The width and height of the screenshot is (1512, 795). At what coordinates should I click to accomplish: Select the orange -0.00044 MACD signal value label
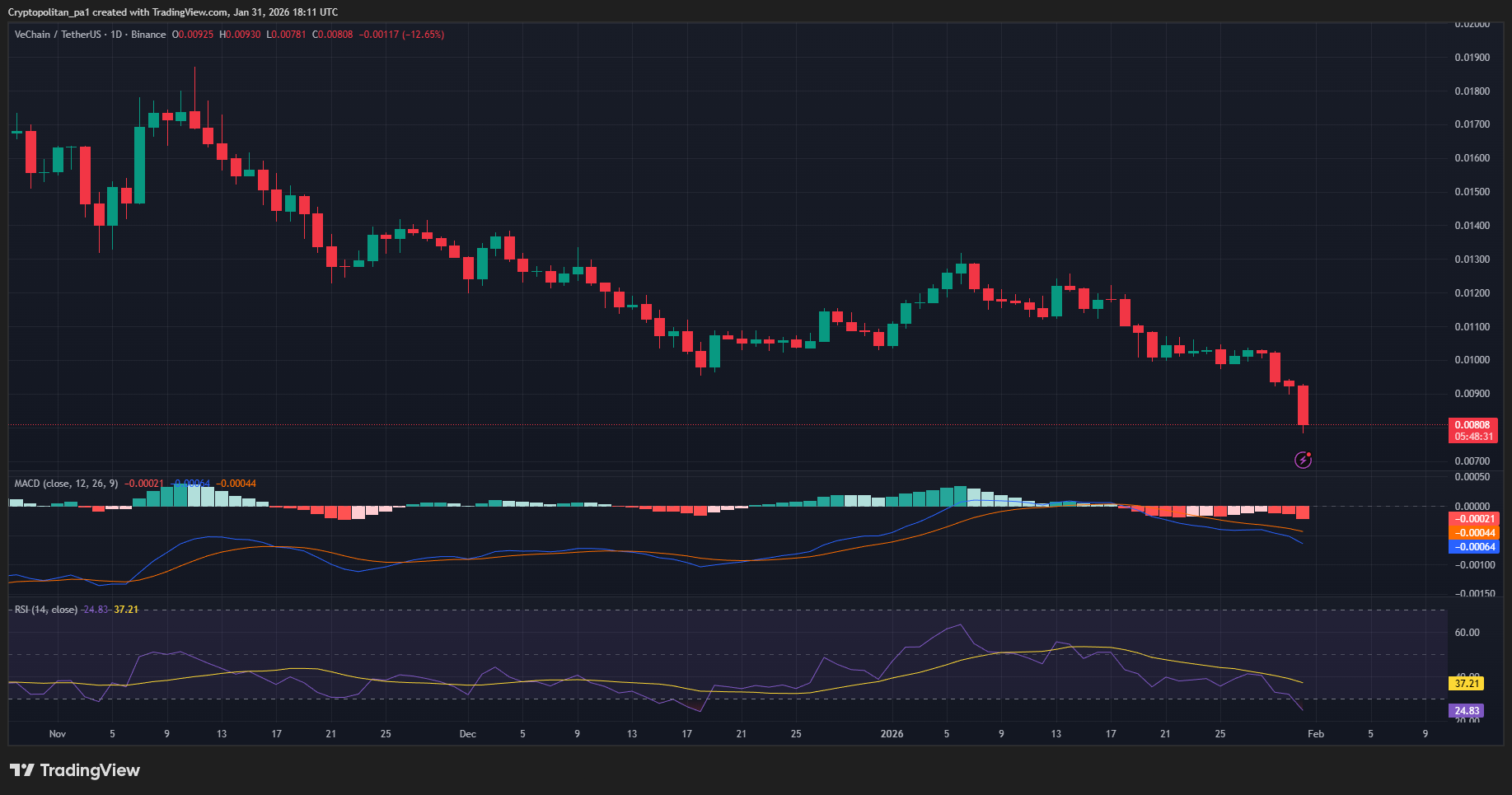point(1474,533)
